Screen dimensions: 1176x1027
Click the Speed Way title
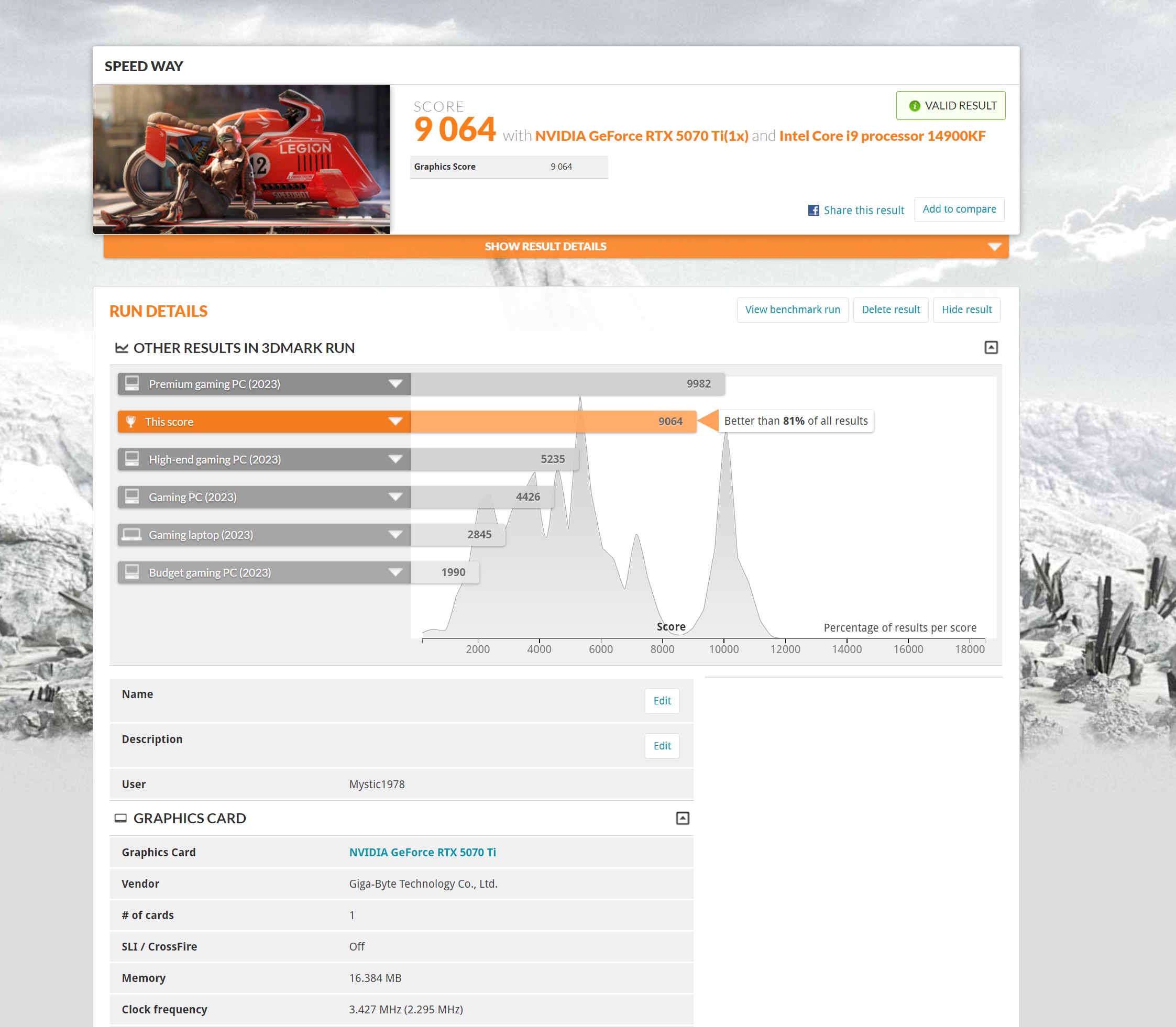(144, 67)
